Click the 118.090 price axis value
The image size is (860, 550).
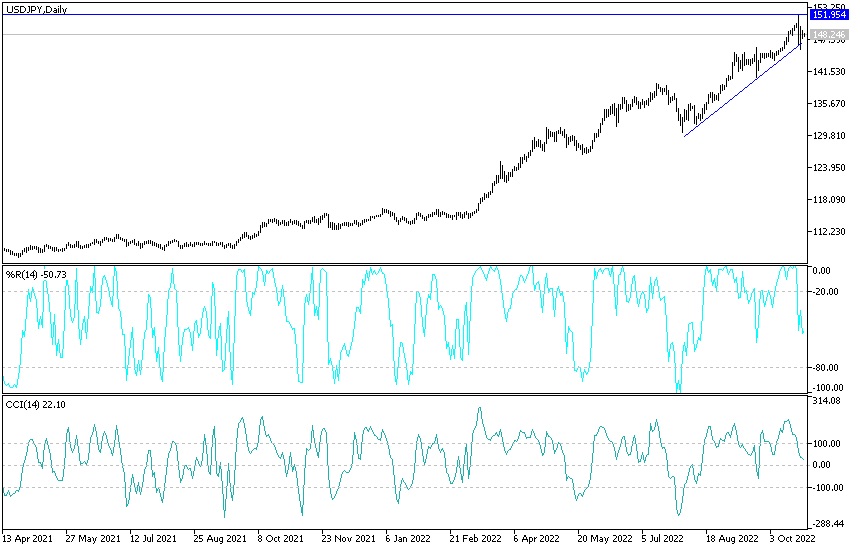point(829,200)
